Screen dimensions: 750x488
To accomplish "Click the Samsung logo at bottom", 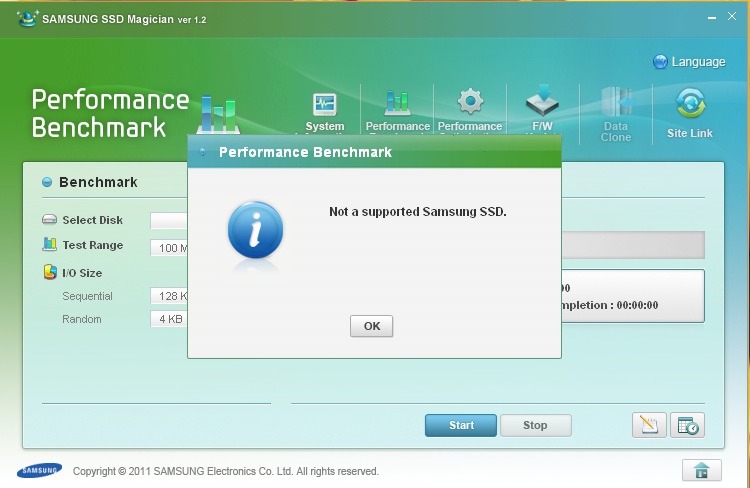I will pos(40,470).
